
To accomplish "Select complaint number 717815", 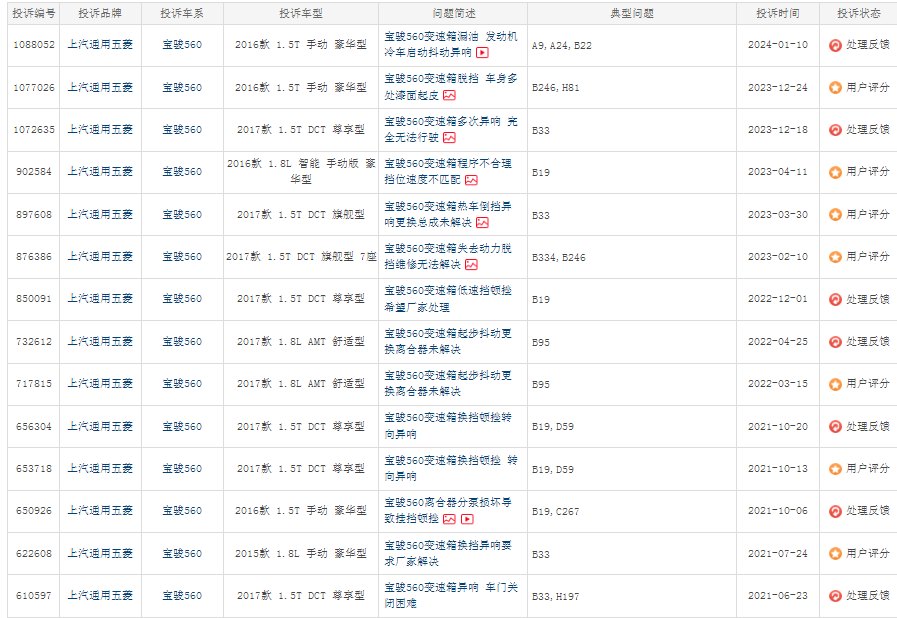I will click(34, 384).
